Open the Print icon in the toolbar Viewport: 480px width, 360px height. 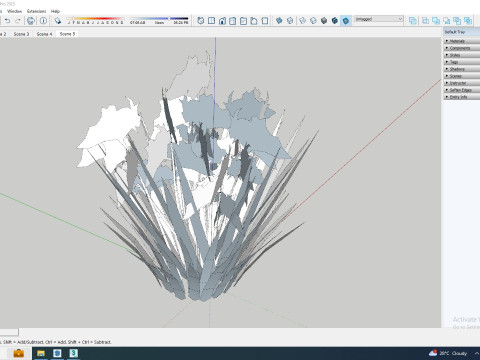[31, 21]
